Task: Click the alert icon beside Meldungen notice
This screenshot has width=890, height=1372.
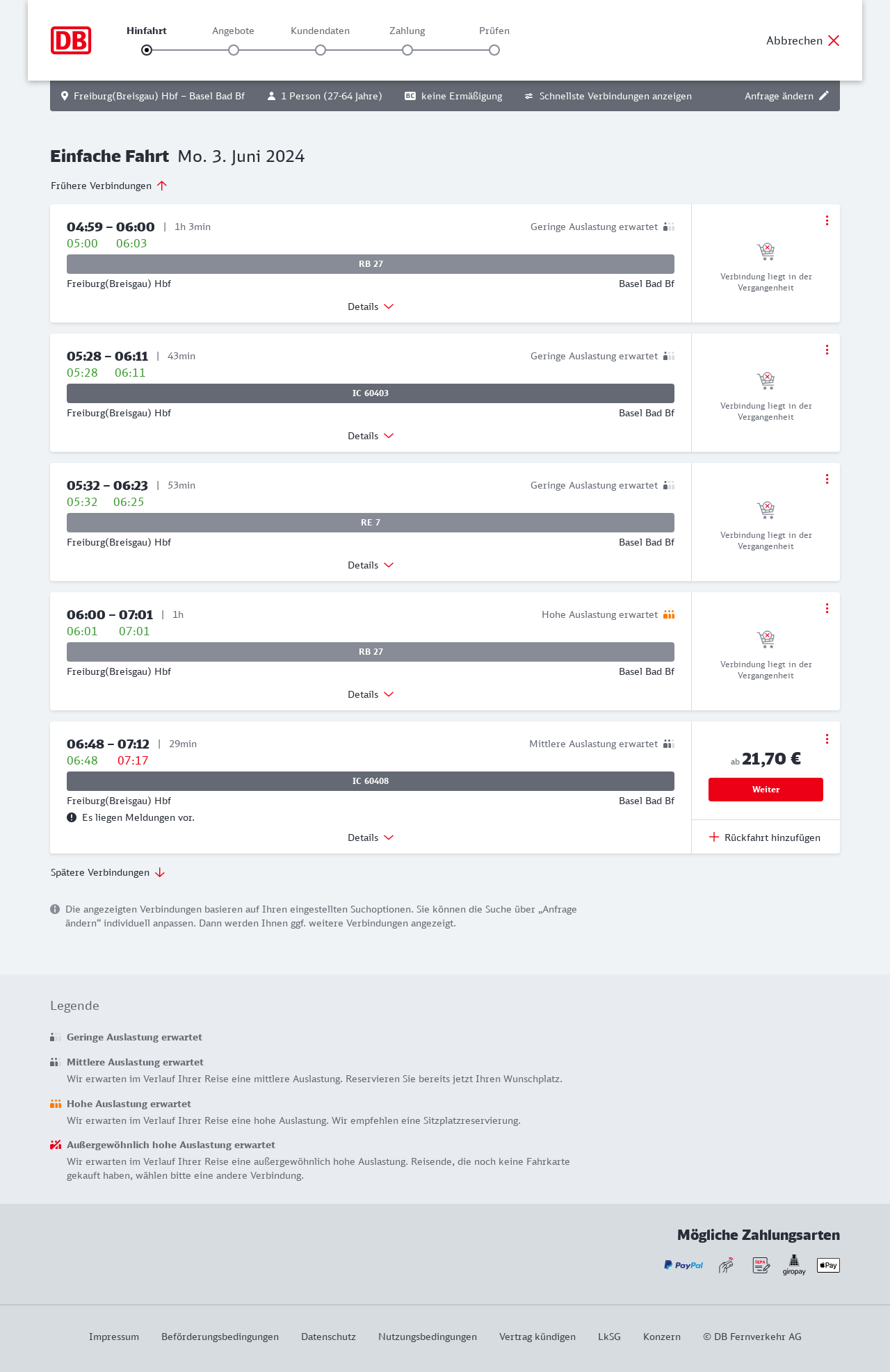Action: point(72,817)
